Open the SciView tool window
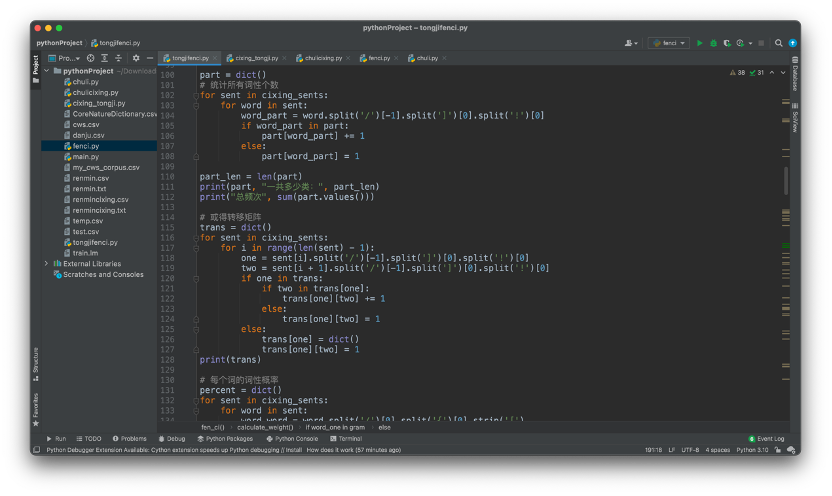The width and height of the screenshot is (832, 496). [x=795, y=117]
